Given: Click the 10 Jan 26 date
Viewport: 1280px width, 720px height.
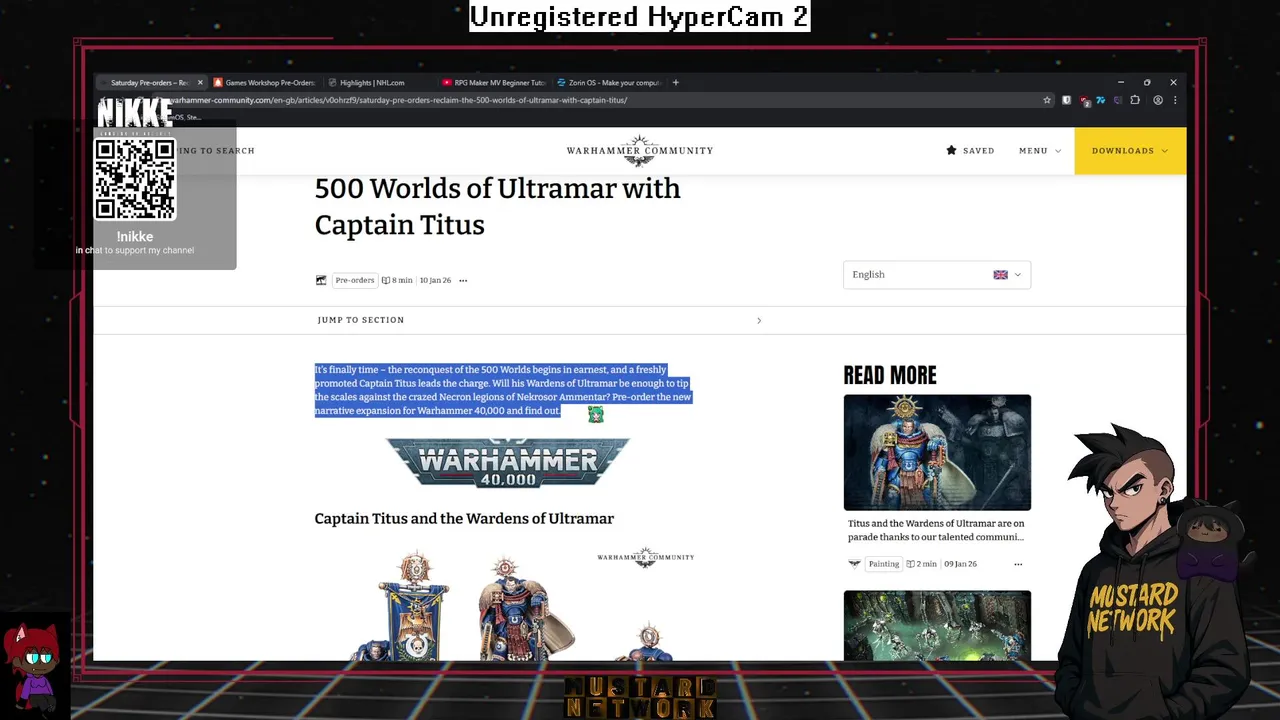Looking at the screenshot, I should point(435,280).
